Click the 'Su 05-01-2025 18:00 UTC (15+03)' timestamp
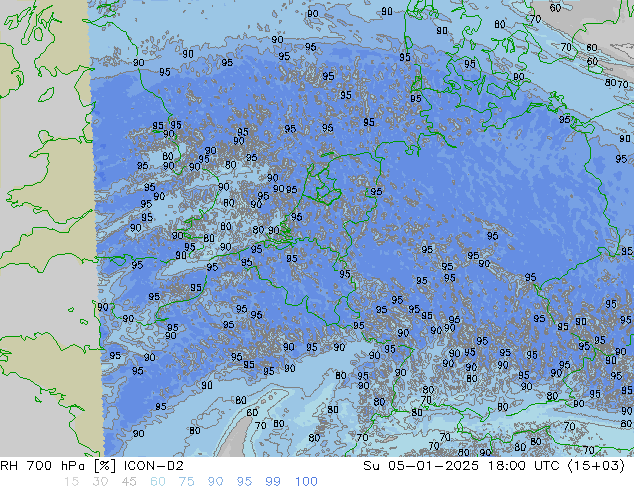This screenshot has height=490, width=634. coord(494,466)
